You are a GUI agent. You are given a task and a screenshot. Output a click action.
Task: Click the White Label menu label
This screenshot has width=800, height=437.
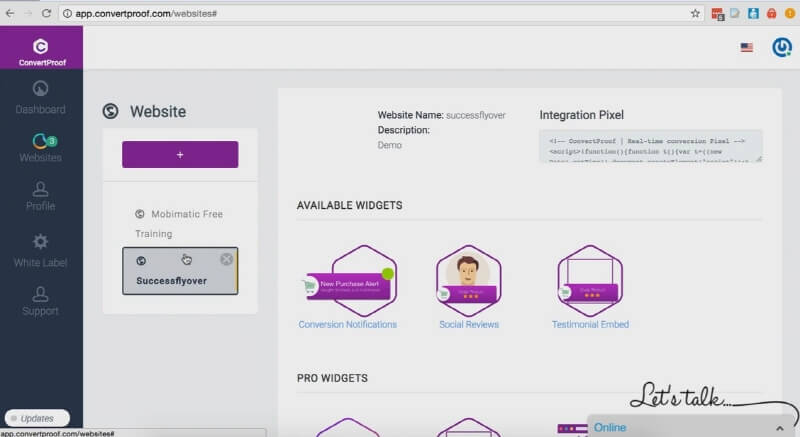(x=40, y=263)
